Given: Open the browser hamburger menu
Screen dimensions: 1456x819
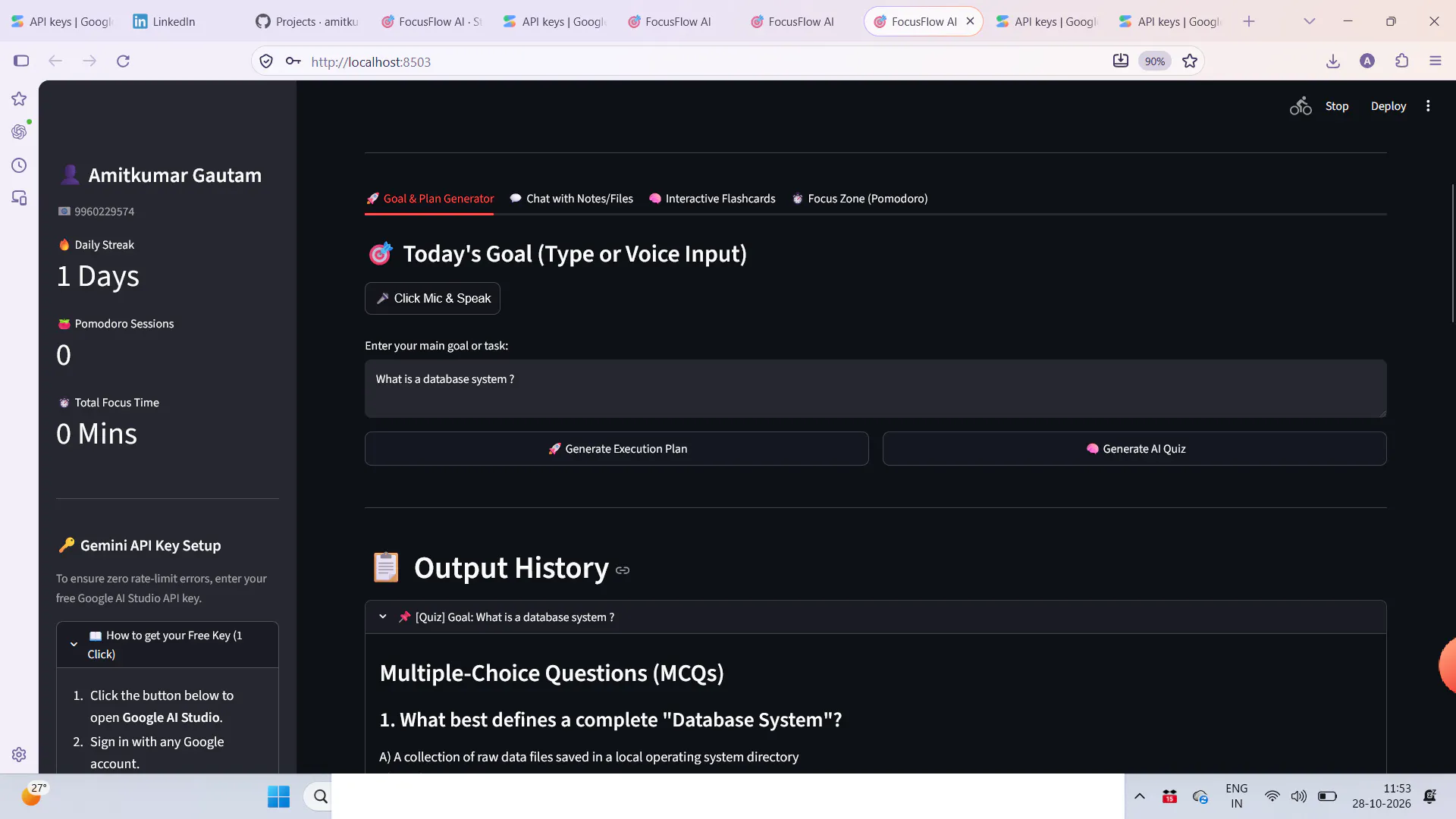Looking at the screenshot, I should [1435, 61].
